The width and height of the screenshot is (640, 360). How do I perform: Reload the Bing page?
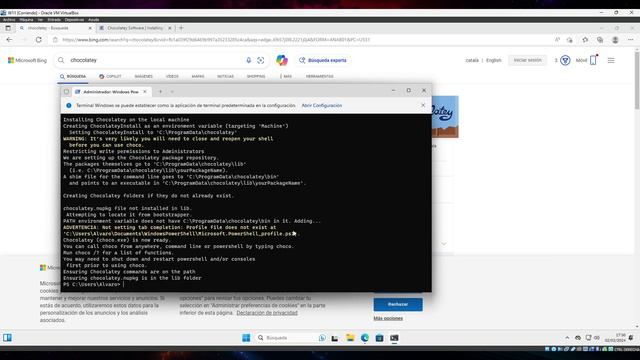pos(38,40)
